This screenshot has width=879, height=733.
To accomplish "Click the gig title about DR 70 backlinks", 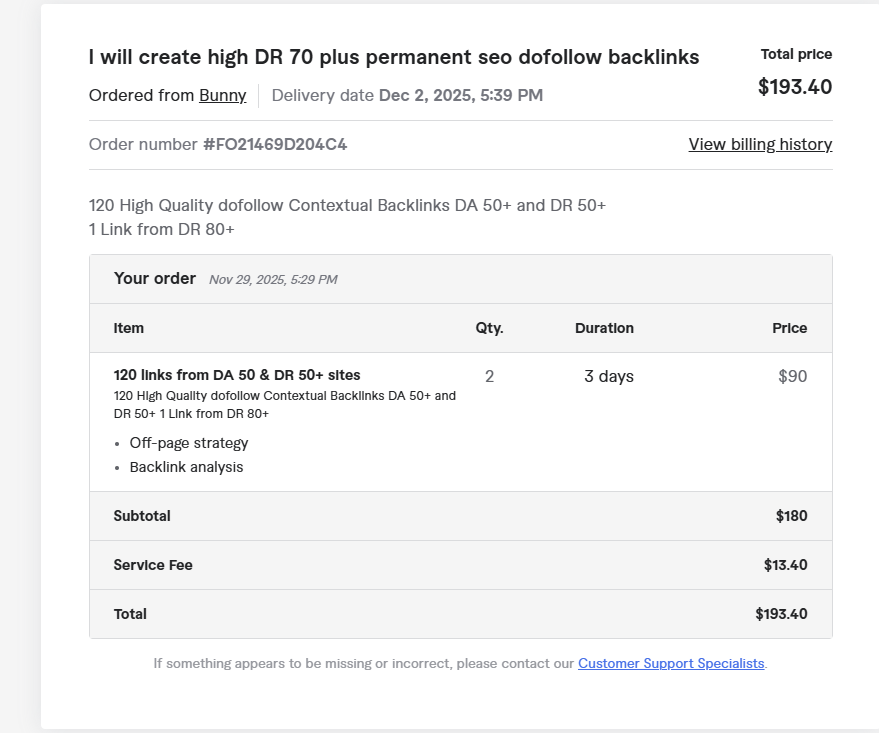I will pos(394,57).
